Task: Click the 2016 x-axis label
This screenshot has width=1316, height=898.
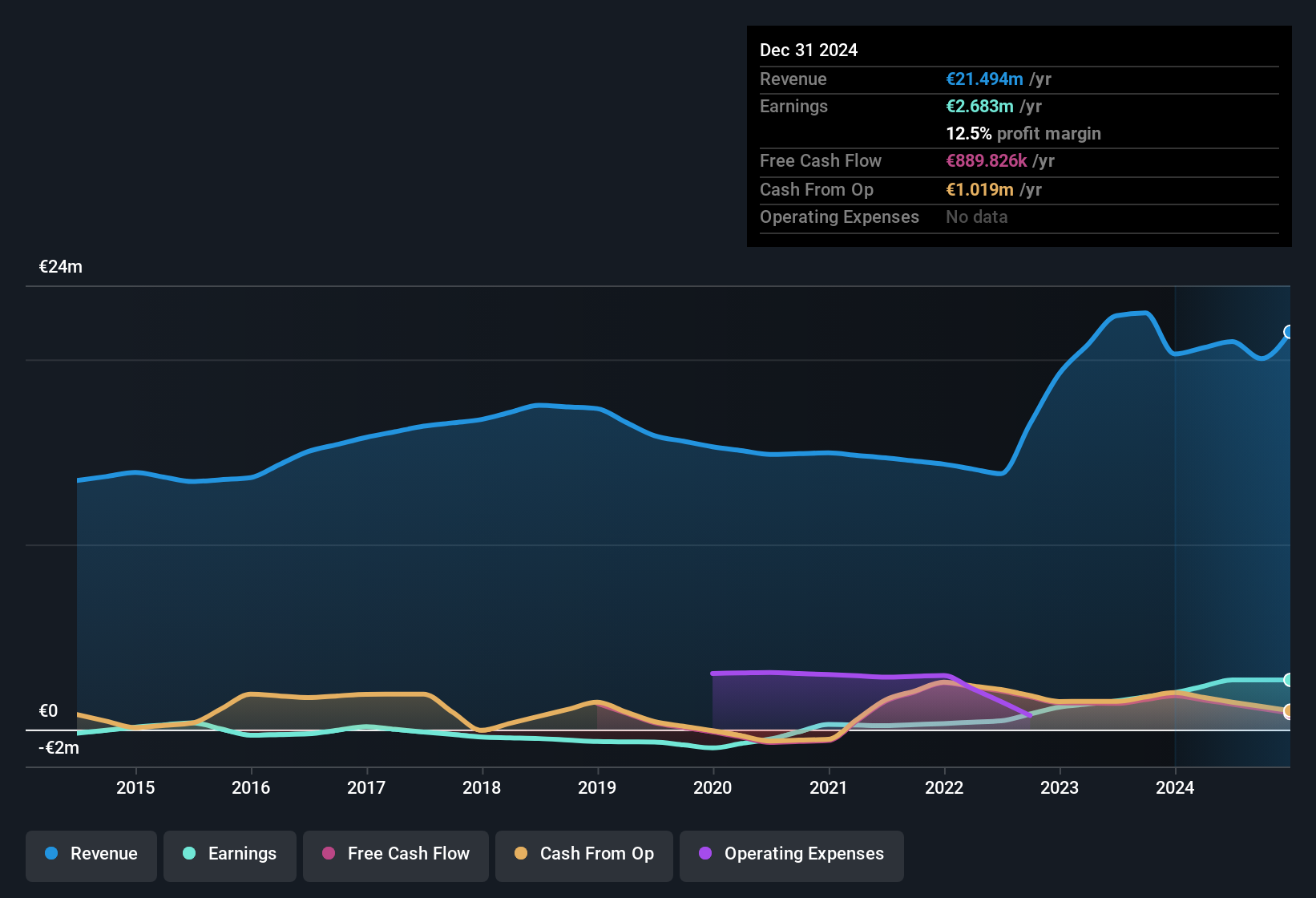Action: (x=251, y=787)
